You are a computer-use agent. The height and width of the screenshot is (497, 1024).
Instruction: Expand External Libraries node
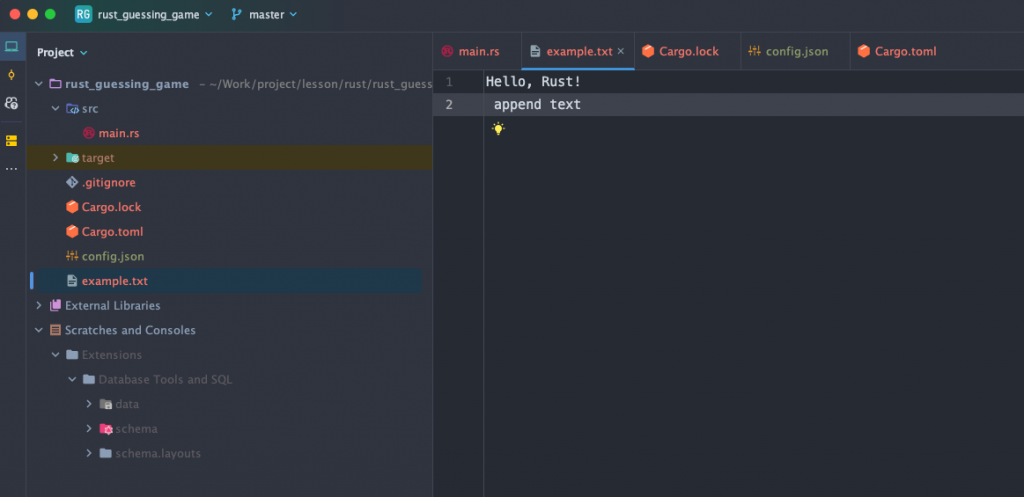pos(39,306)
